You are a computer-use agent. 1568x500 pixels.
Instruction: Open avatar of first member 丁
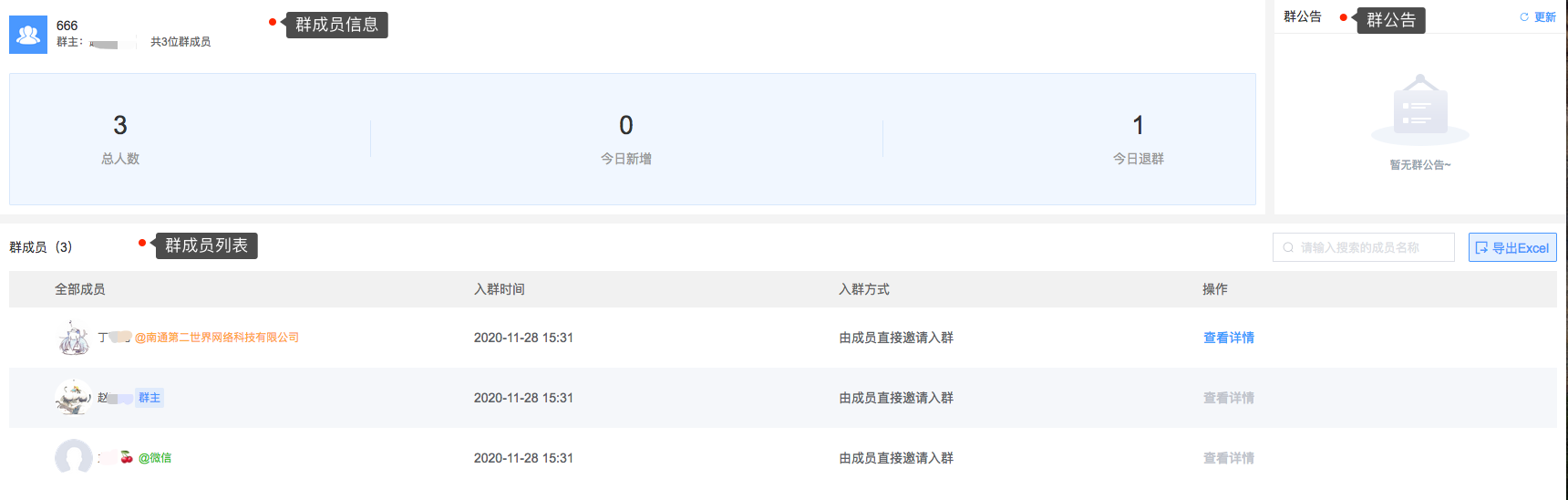[x=74, y=338]
